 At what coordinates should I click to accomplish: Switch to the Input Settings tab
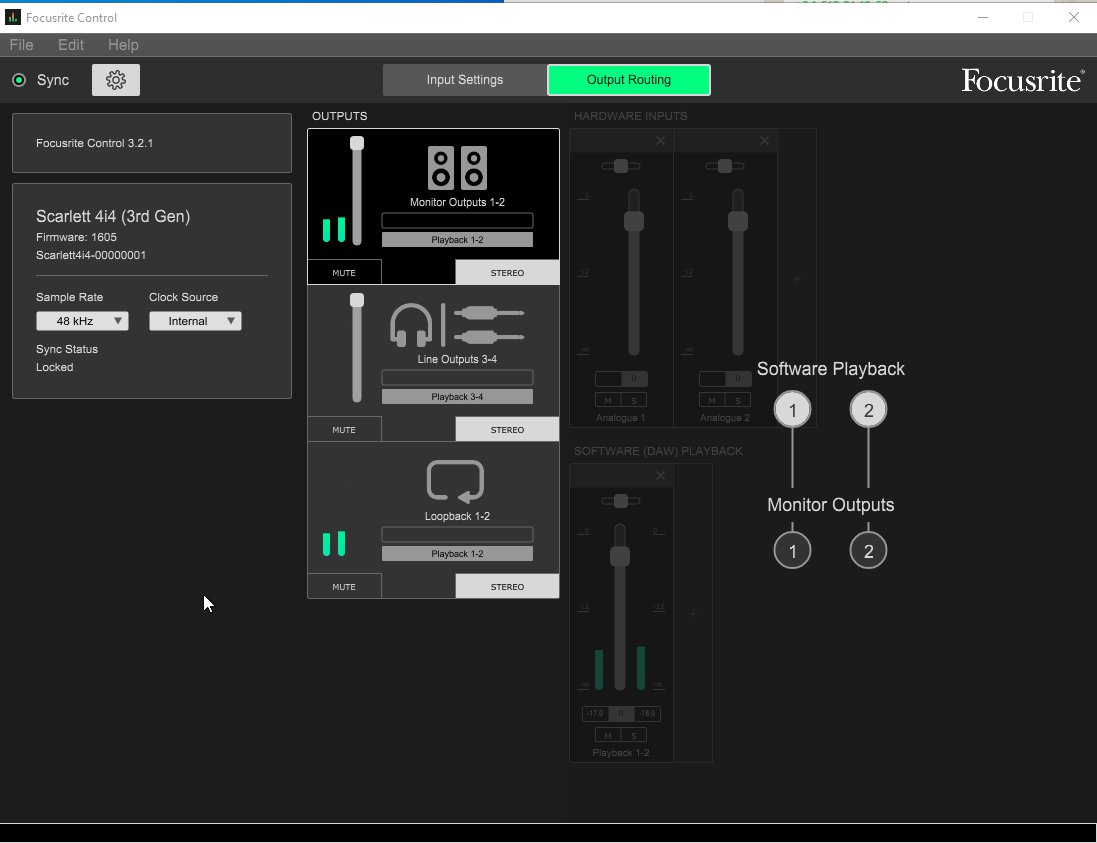coord(465,80)
